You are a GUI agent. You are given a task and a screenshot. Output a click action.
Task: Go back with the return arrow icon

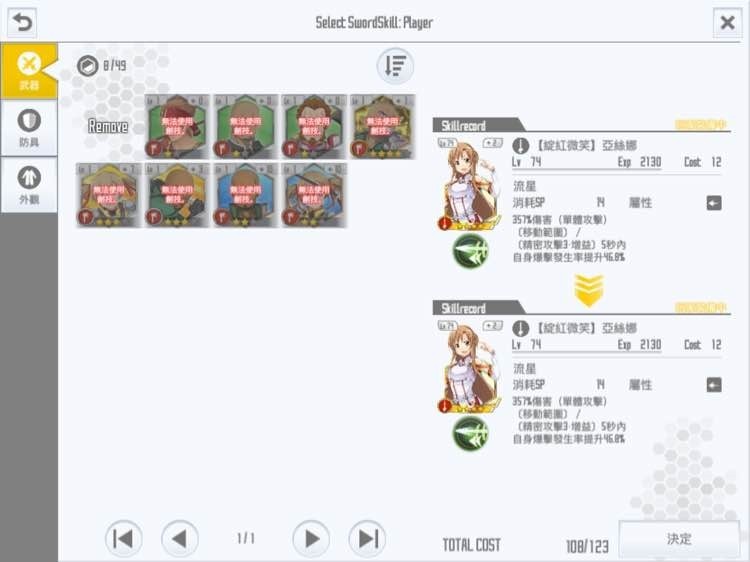[22, 22]
